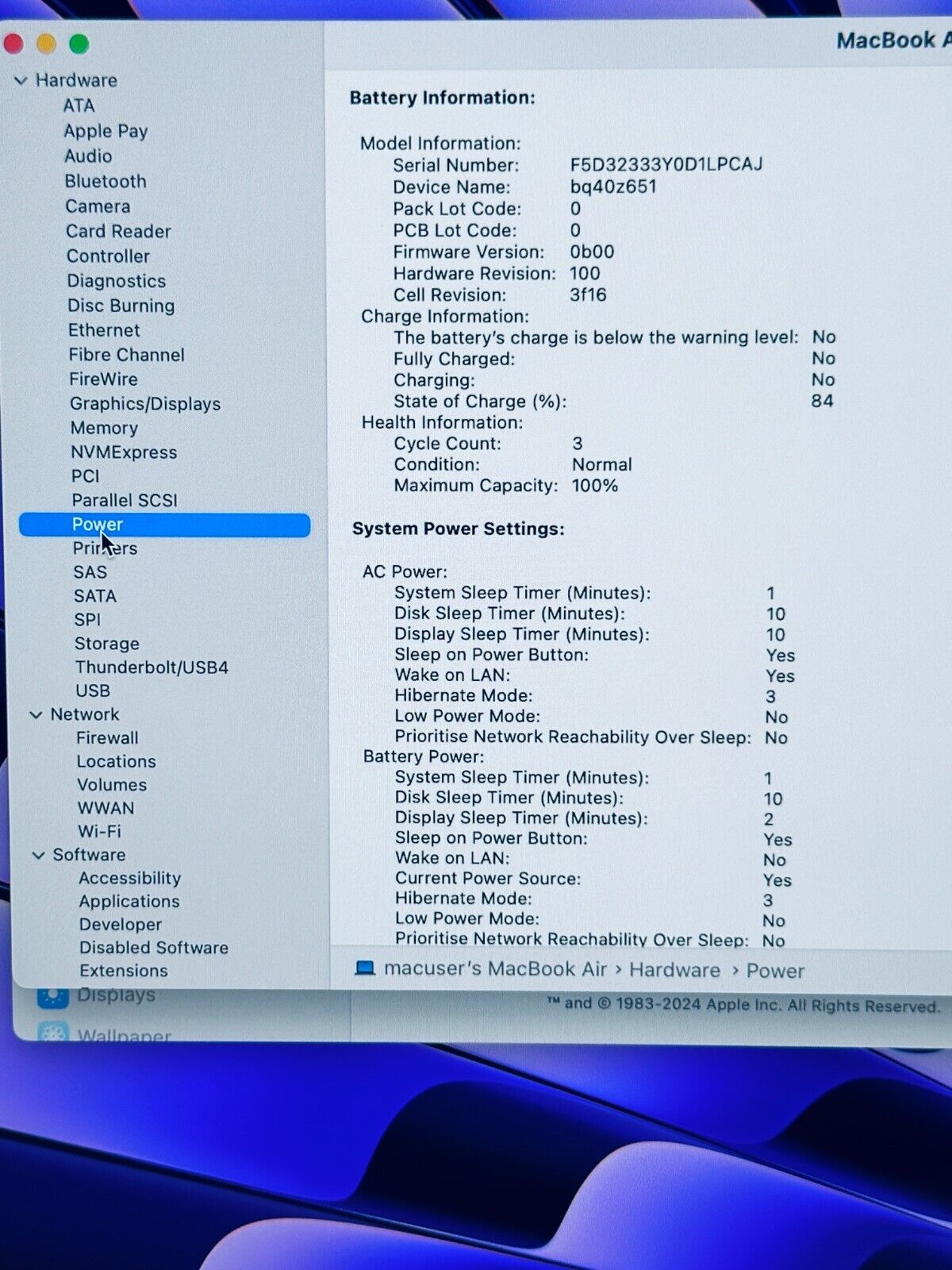Viewport: 952px width, 1270px height.
Task: Select FireWire in the sidebar
Action: tap(103, 379)
